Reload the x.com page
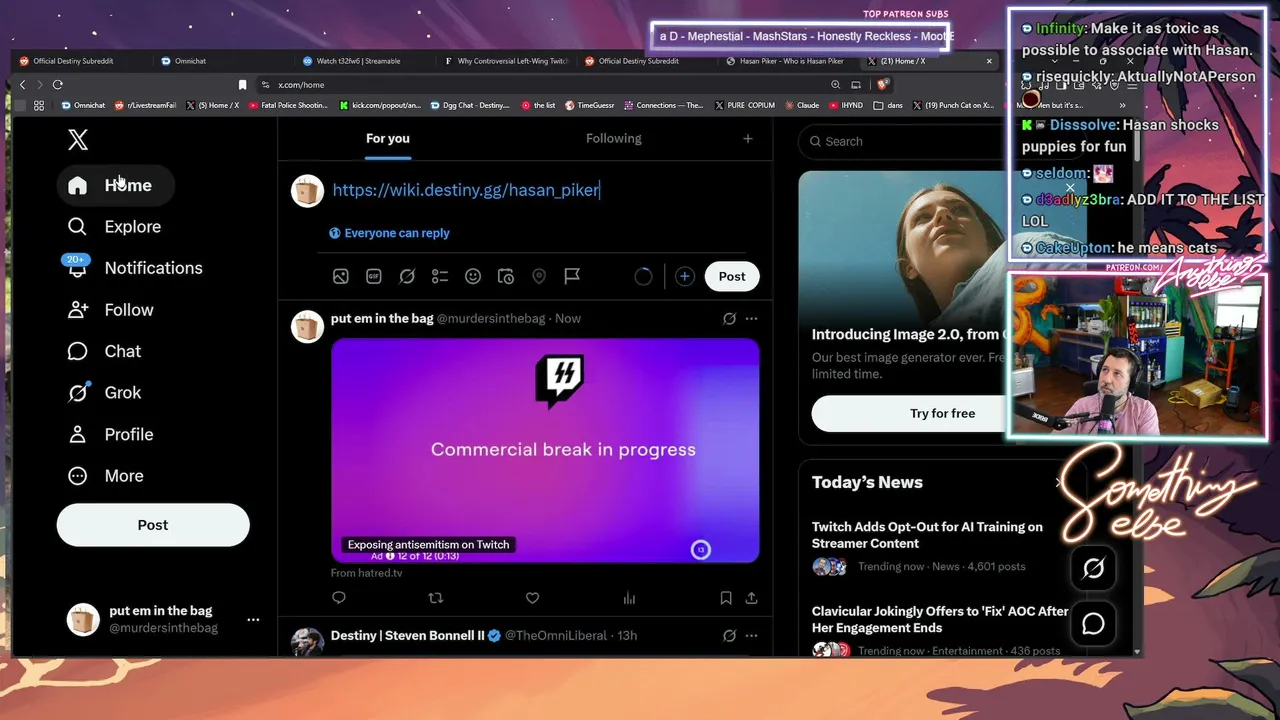1280x720 pixels. [x=57, y=85]
